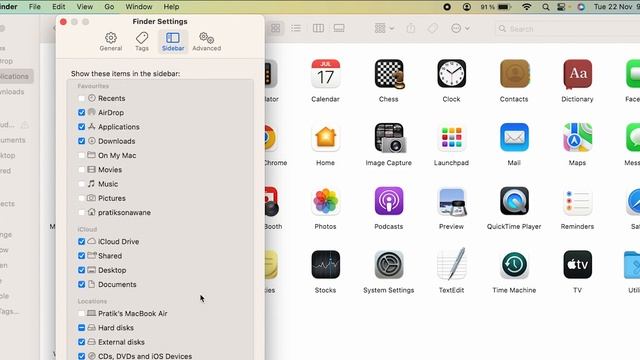640x360 pixels.
Task: Open the Edit menu
Action: 59,7
